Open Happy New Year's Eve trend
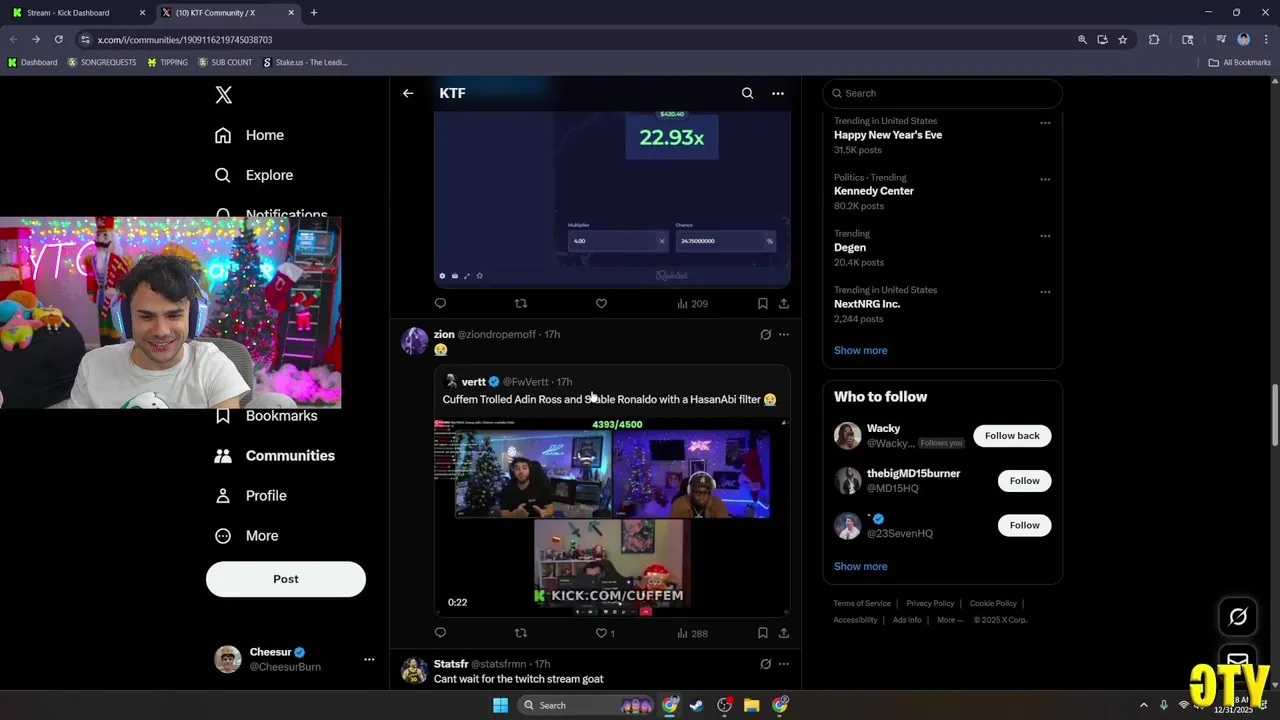 888,135
